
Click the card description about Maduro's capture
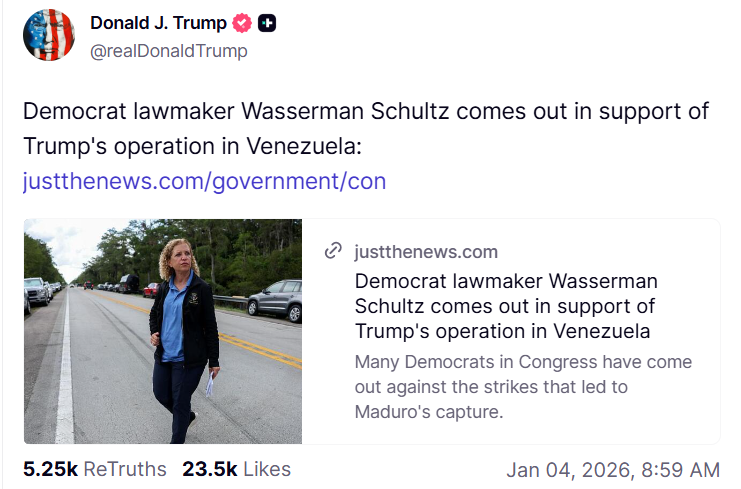[x=523, y=386]
